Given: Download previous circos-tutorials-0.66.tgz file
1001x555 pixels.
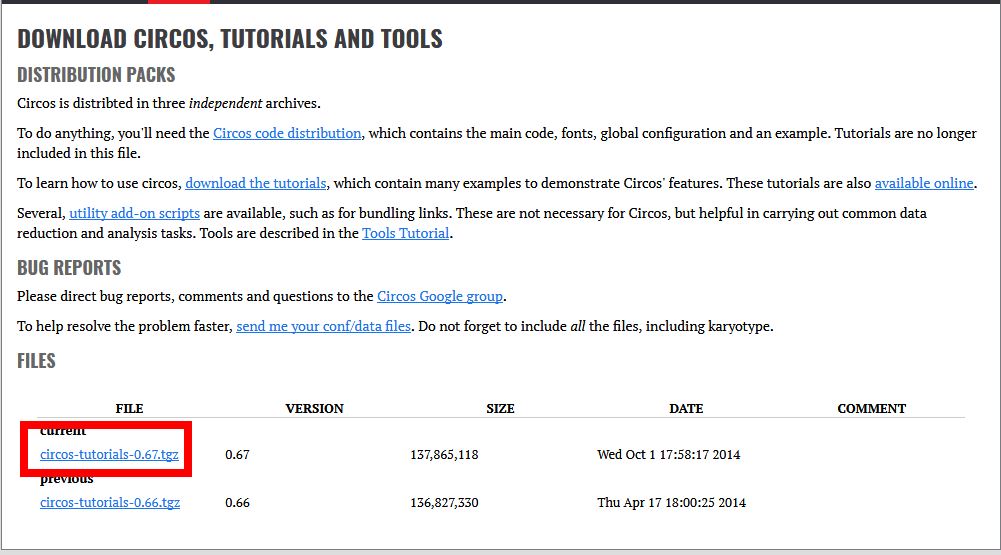Looking at the screenshot, I should (x=110, y=503).
